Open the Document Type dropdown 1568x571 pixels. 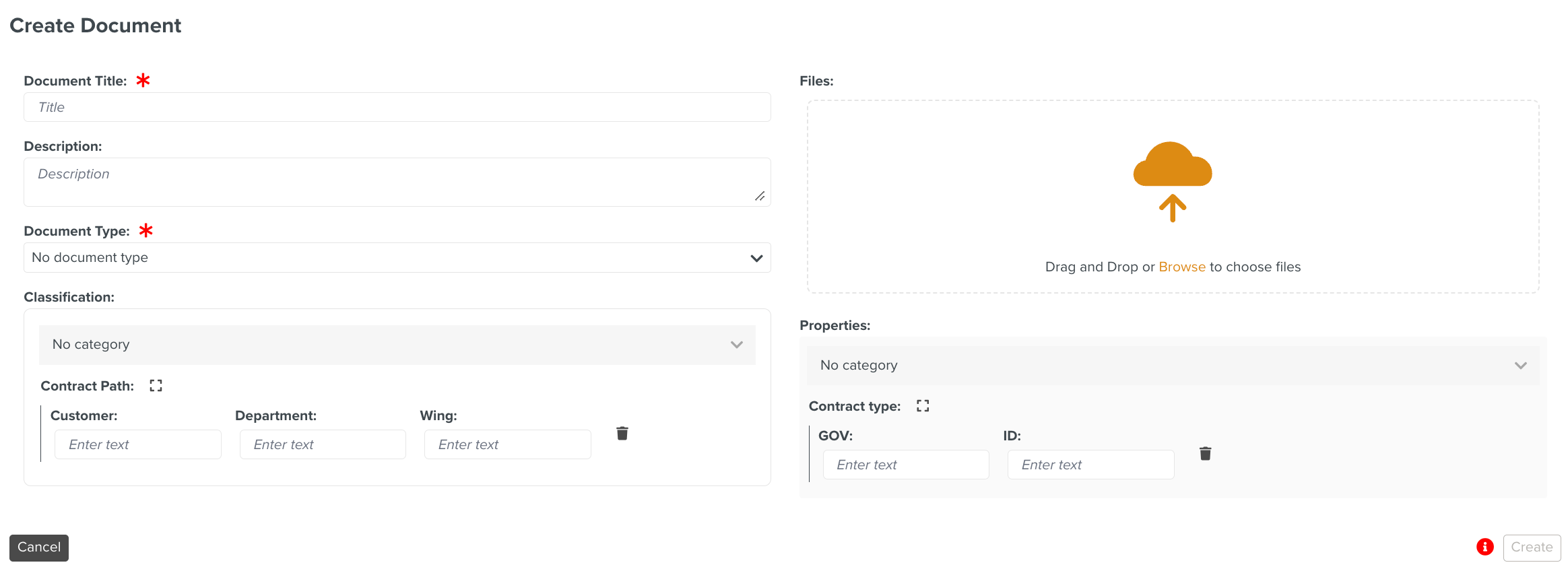click(x=397, y=258)
